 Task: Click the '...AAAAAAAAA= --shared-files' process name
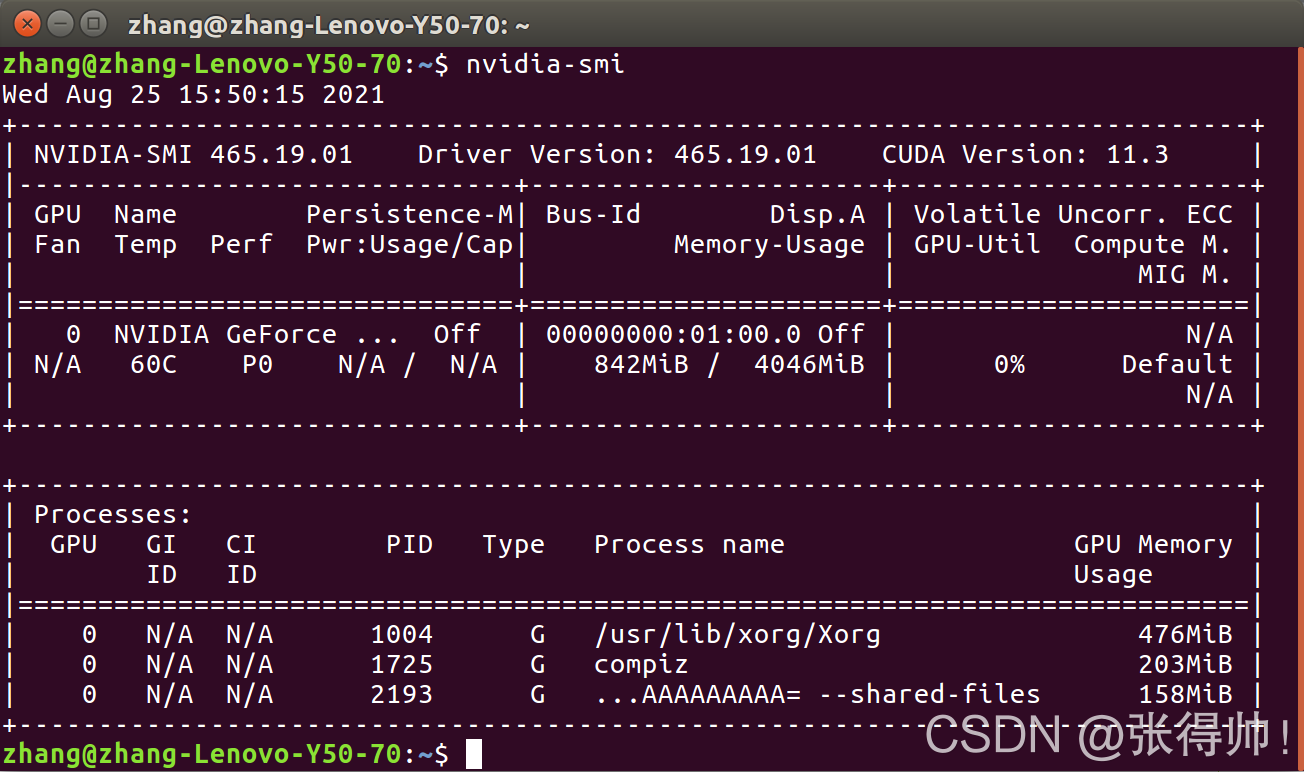(817, 695)
